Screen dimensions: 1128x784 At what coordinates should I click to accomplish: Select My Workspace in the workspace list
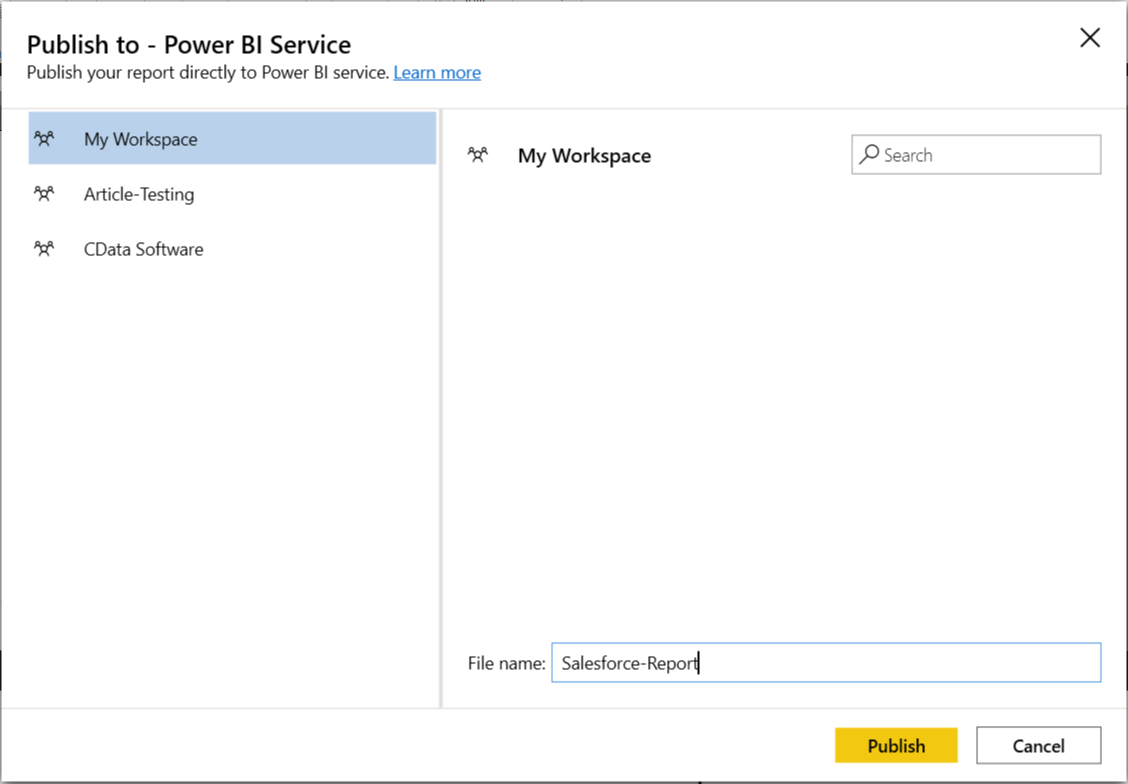click(141, 139)
